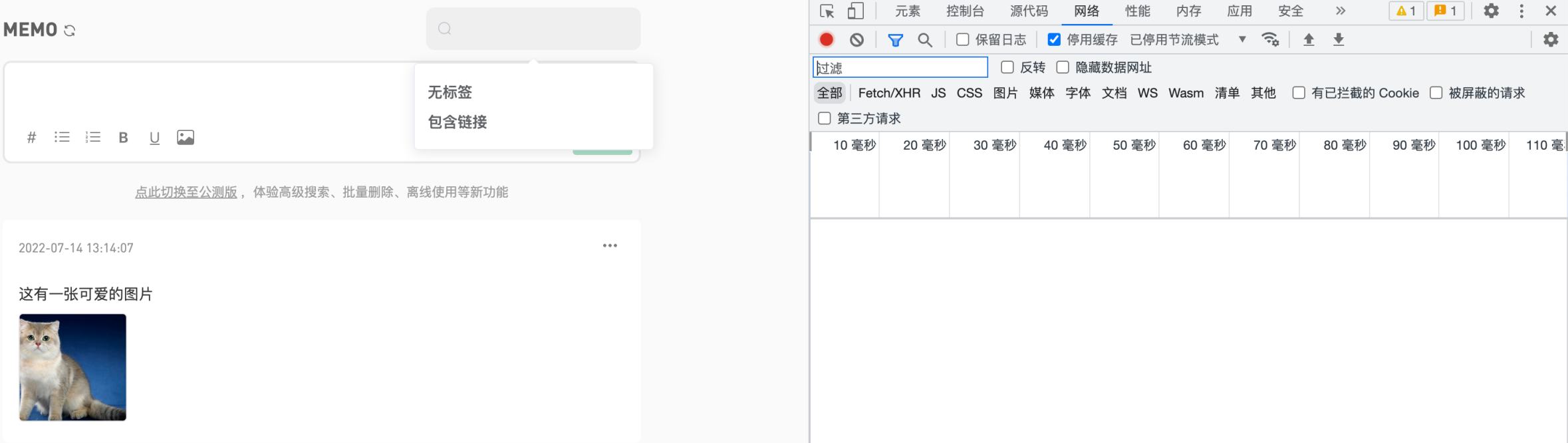Show more DevTools tabs via chevron

(1341, 11)
